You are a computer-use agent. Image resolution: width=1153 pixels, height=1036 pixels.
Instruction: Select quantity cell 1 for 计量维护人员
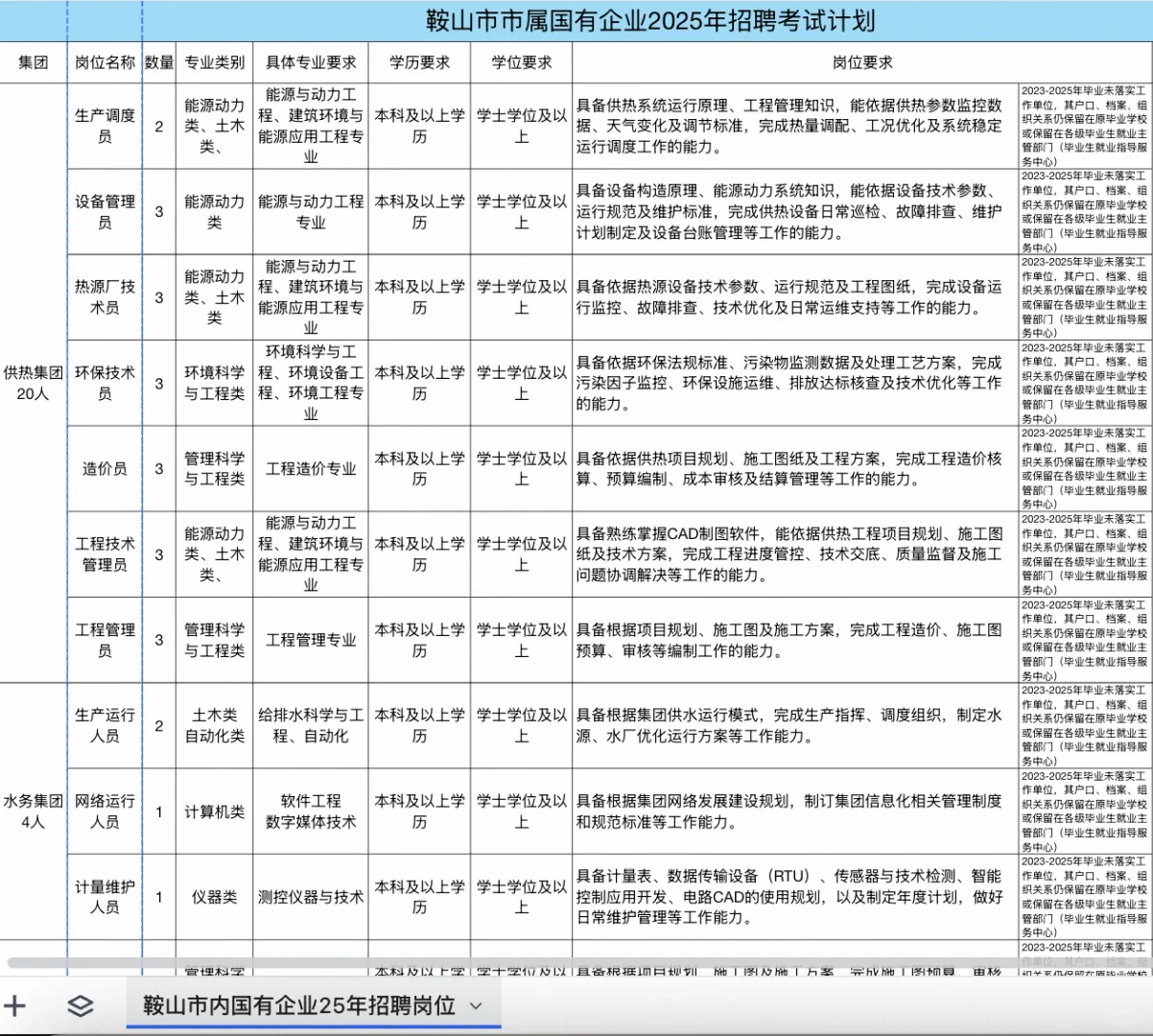click(x=159, y=897)
